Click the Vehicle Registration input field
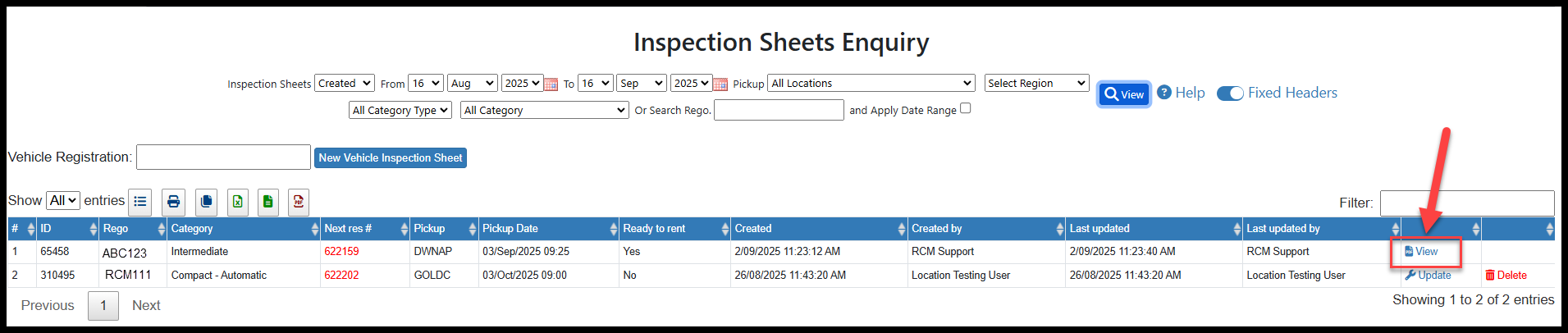 click(223, 157)
